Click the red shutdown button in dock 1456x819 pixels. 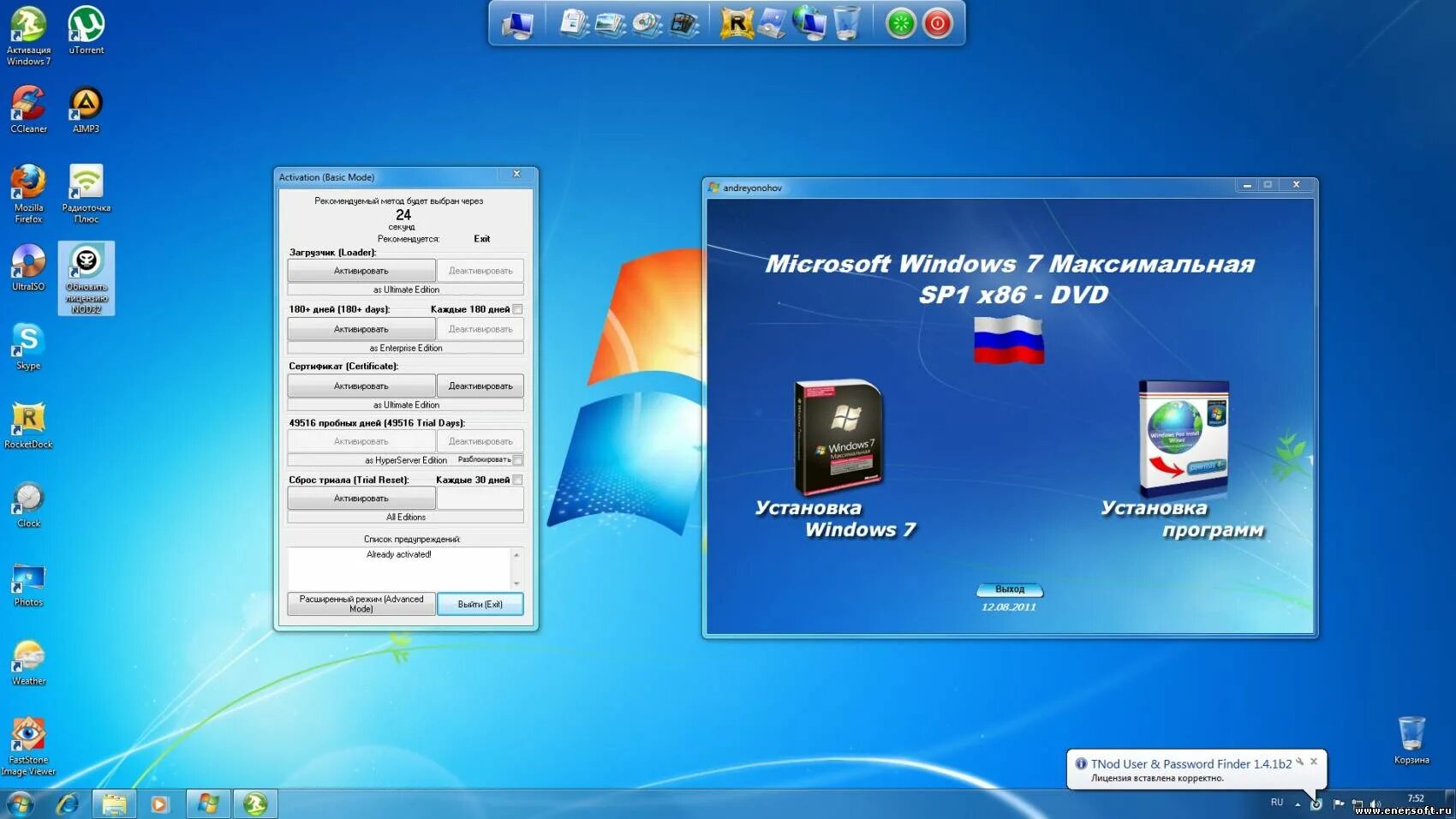(938, 24)
